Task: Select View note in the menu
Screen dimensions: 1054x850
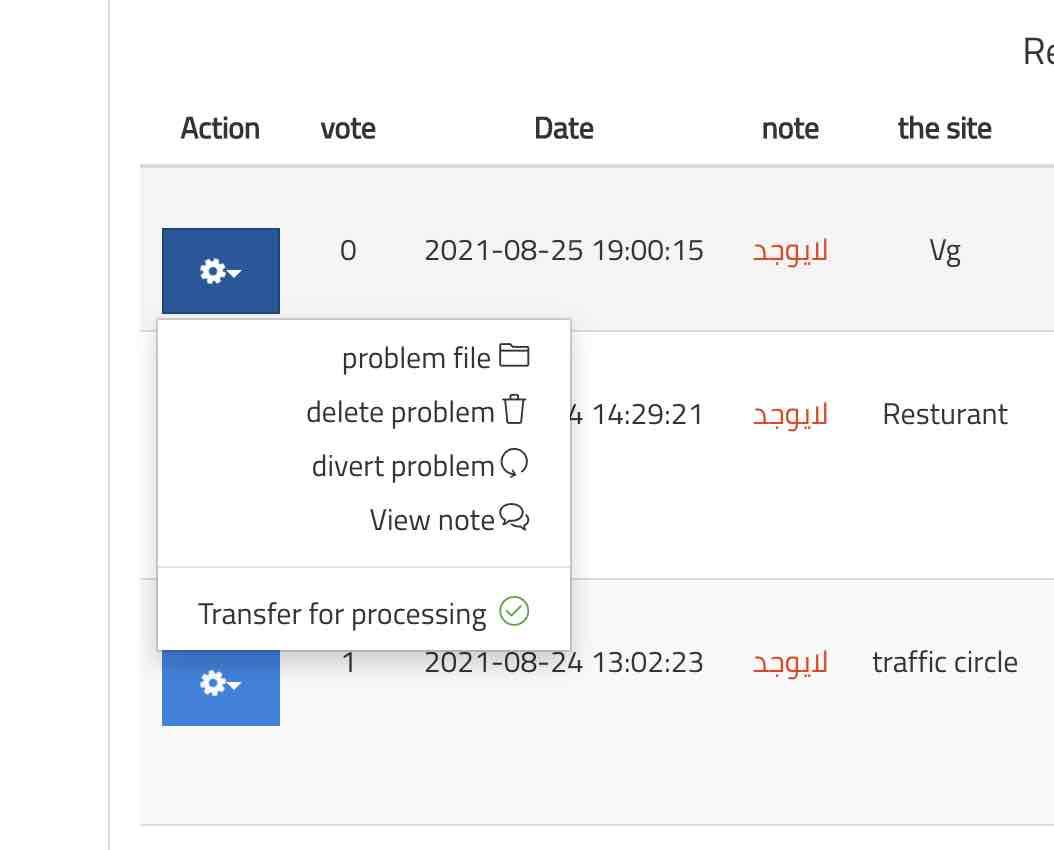Action: (432, 520)
